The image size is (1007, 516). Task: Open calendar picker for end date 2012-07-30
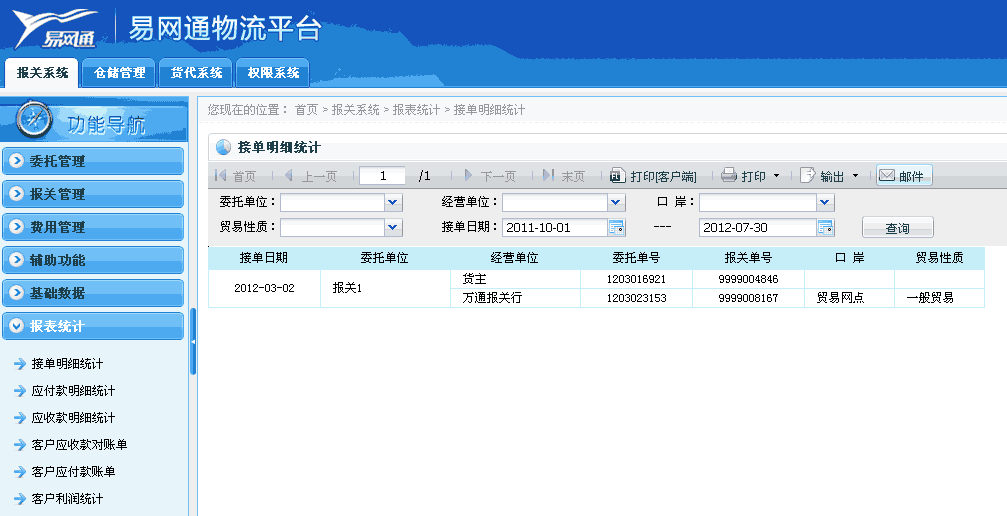tap(825, 227)
